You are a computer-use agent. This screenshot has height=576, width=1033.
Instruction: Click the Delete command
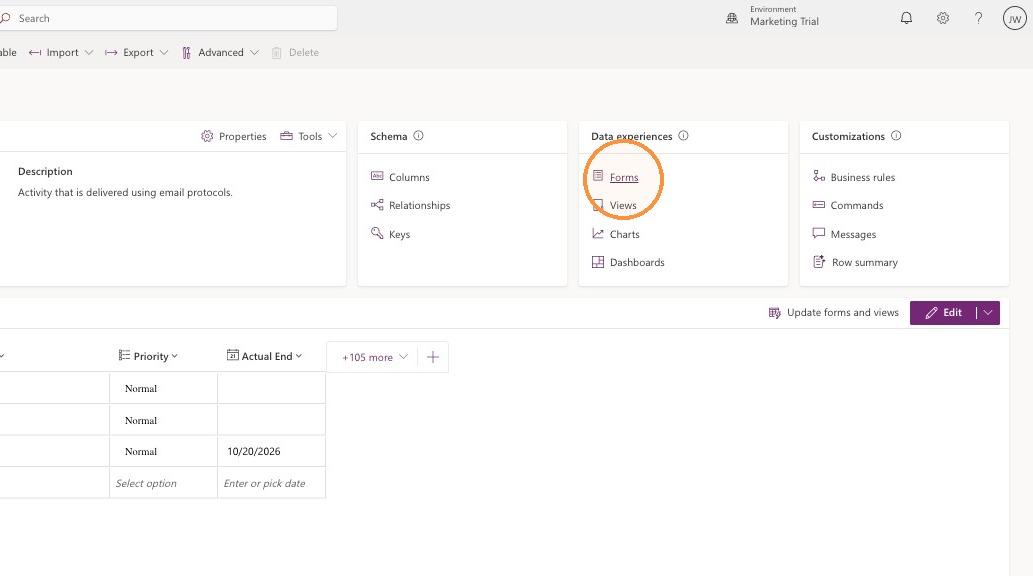(295, 53)
